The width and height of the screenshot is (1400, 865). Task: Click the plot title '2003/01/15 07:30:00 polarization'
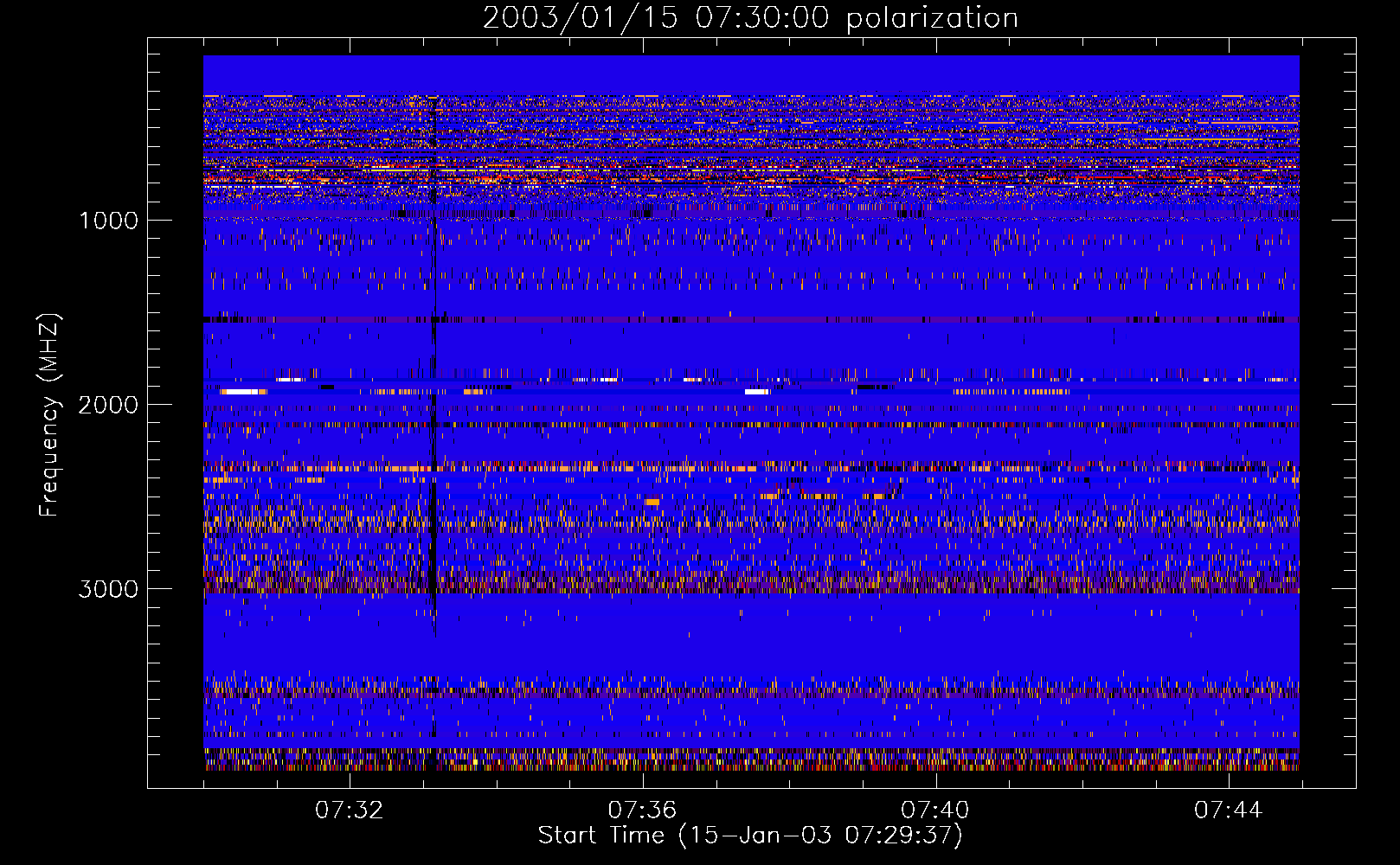click(750, 17)
